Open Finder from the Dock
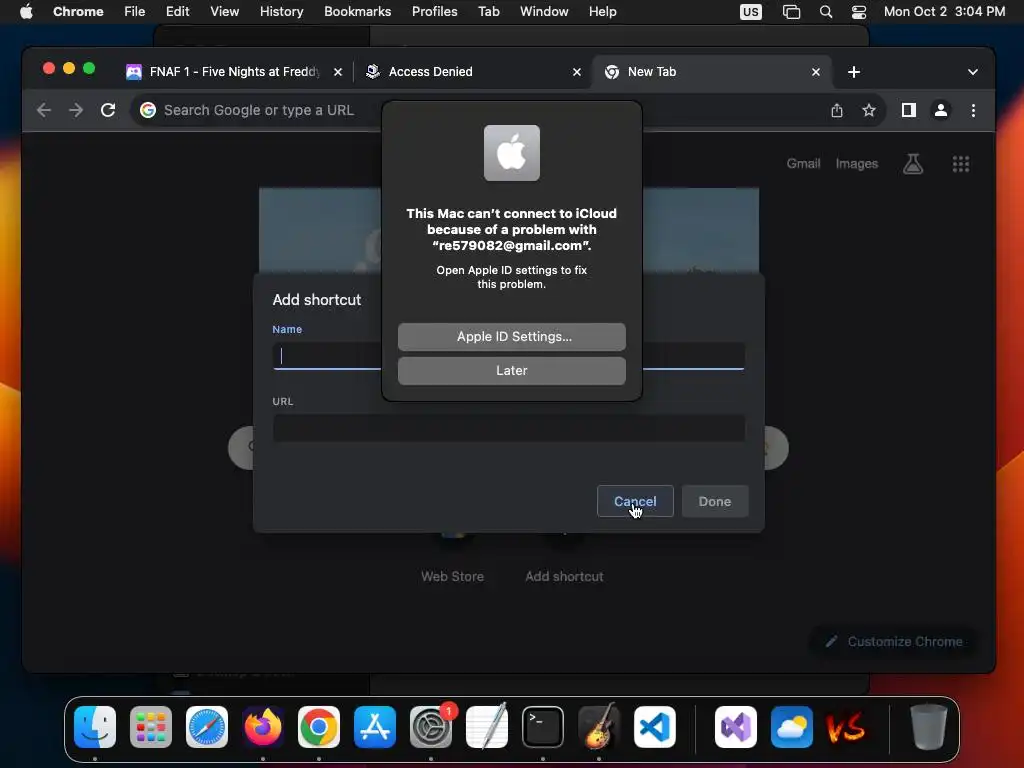The height and width of the screenshot is (768, 1024). point(95,727)
